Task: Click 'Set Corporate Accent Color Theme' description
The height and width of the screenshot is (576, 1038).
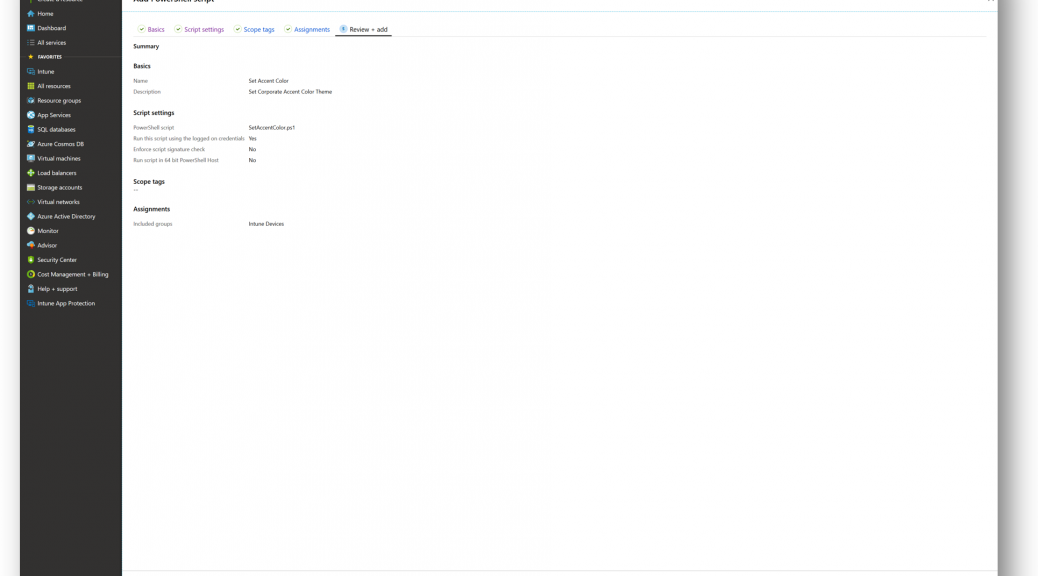Action: (x=290, y=92)
